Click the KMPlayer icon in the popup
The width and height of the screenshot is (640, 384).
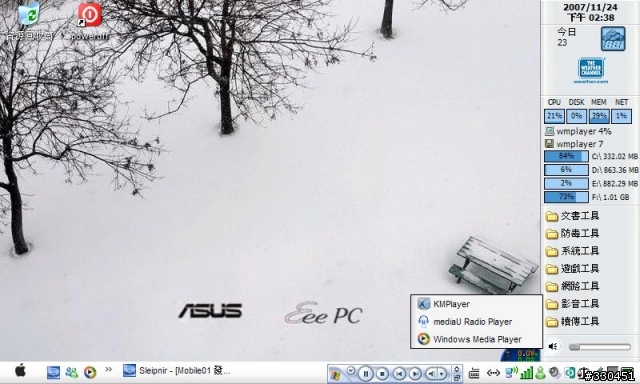pos(423,304)
